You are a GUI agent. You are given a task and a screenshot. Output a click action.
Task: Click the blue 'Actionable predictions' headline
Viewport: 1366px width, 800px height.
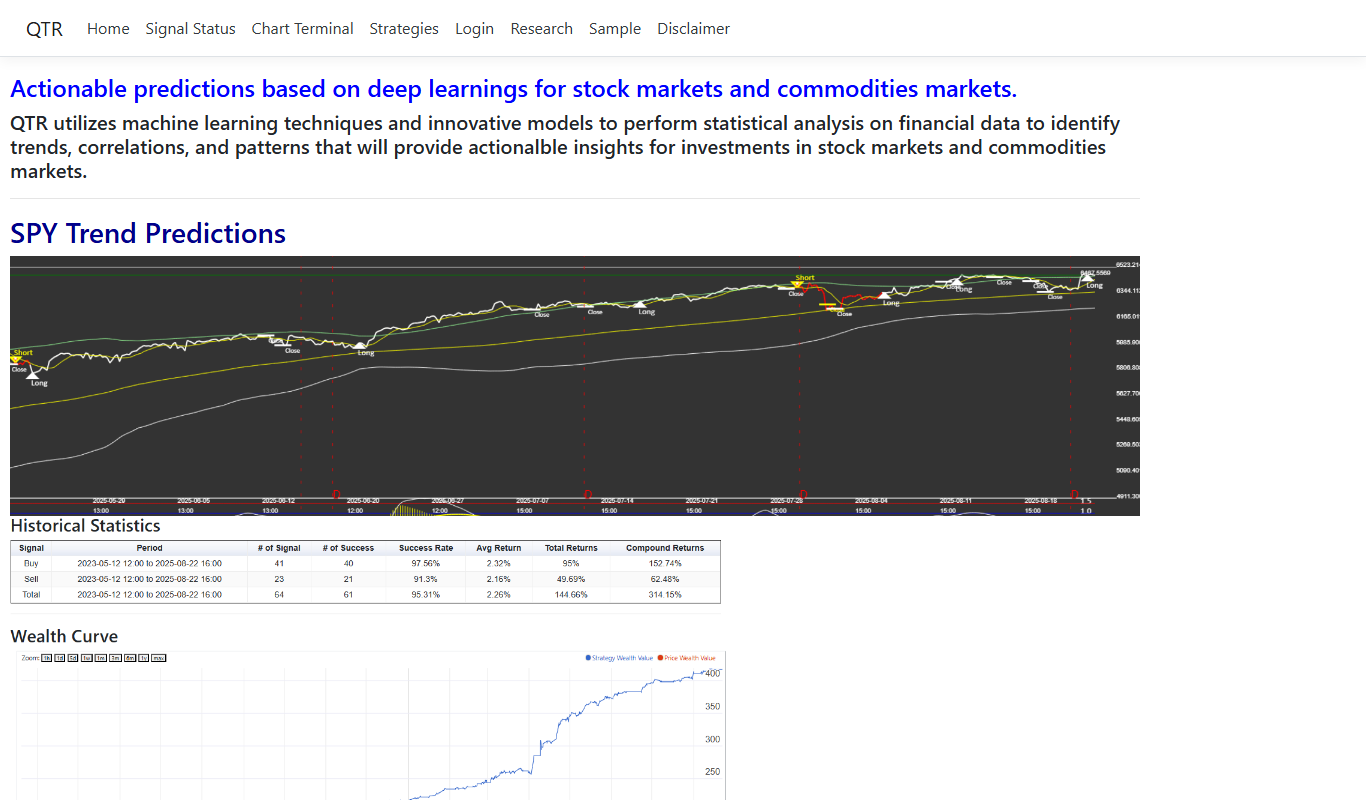513,89
